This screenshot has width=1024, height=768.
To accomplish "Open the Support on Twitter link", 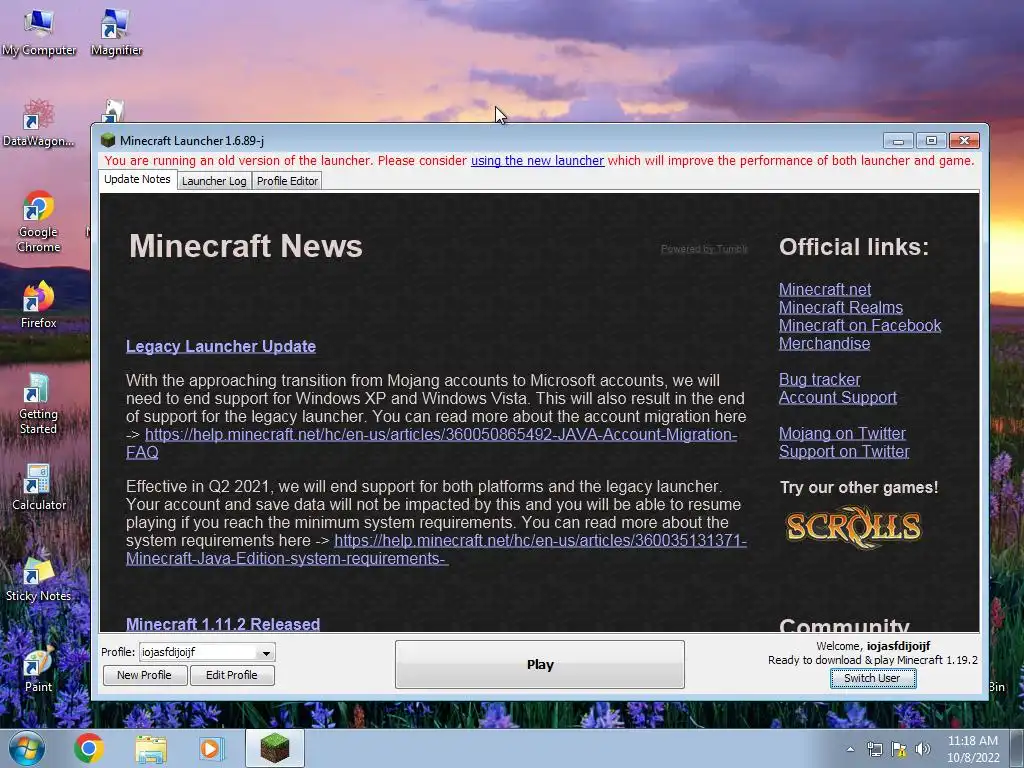I will 844,451.
